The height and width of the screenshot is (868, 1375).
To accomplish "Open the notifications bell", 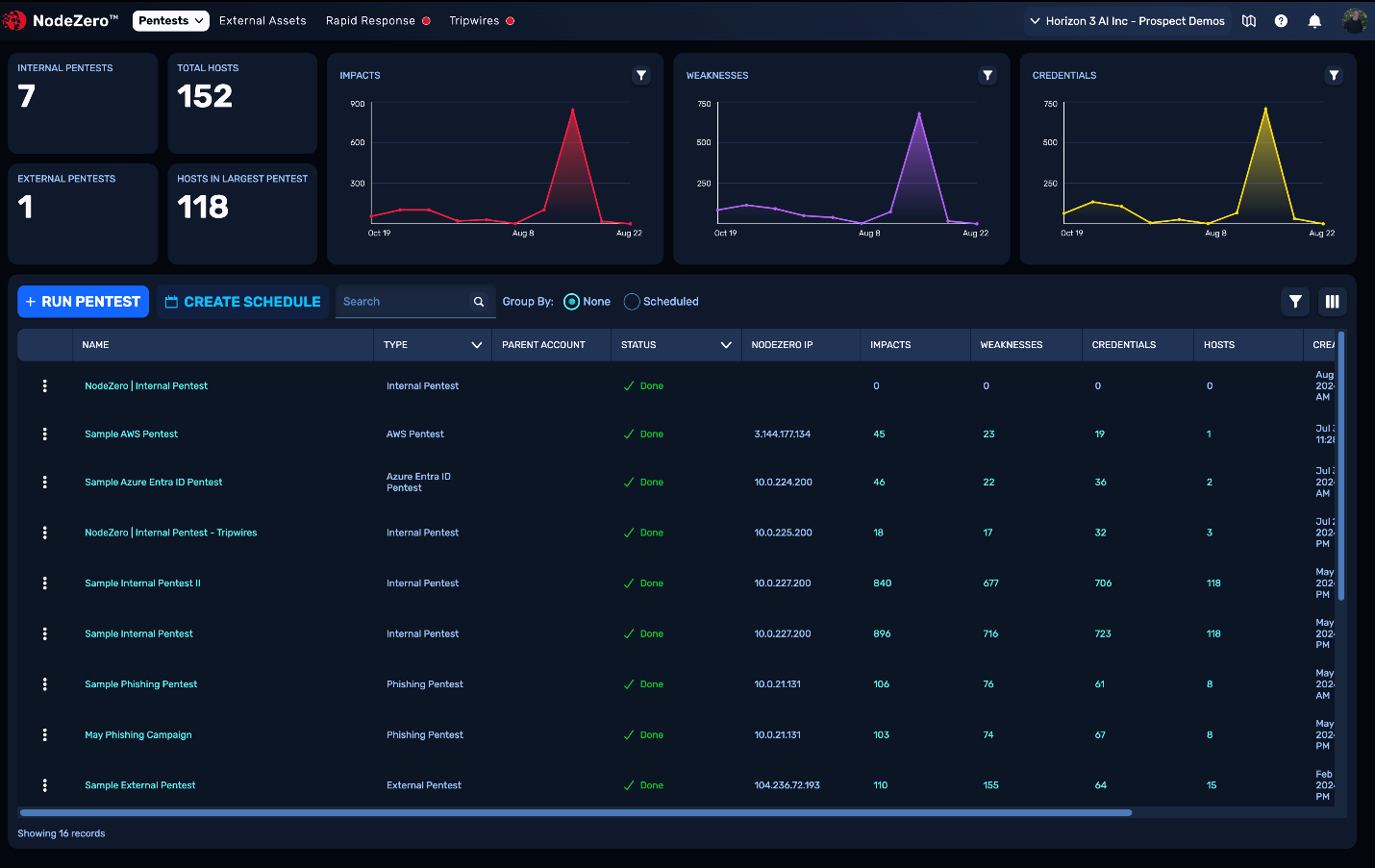I will click(1314, 21).
